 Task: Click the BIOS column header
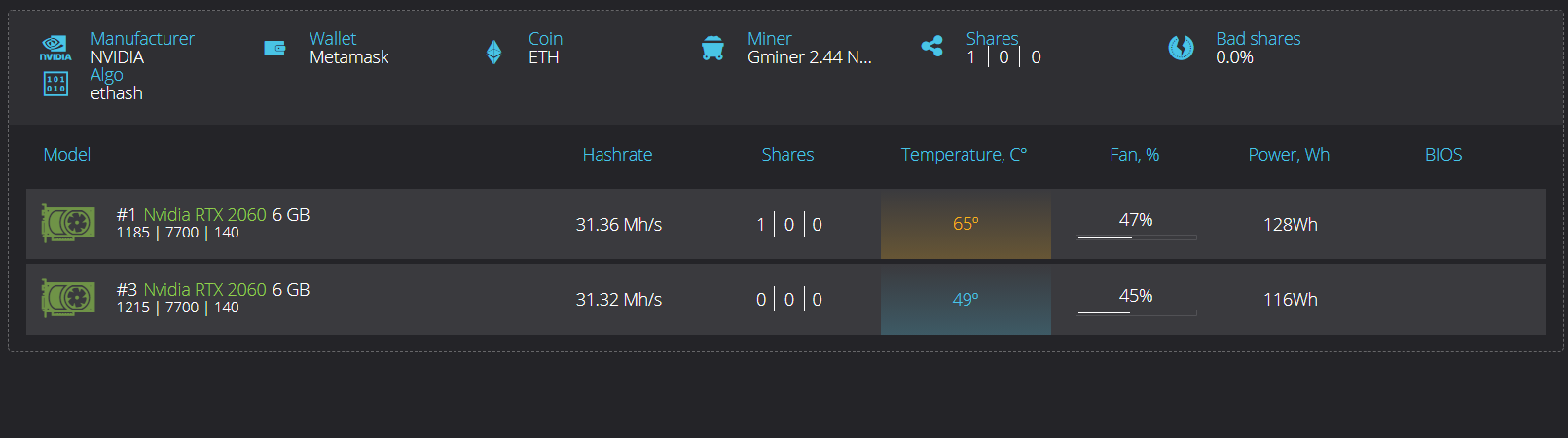tap(1443, 155)
